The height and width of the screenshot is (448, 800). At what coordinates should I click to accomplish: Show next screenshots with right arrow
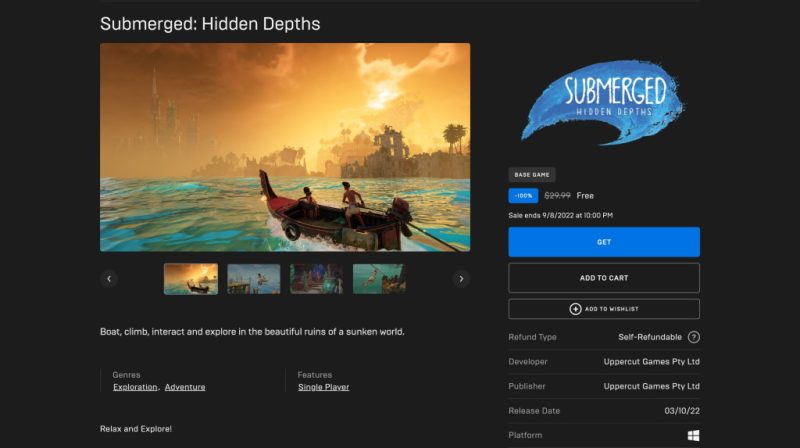coord(461,279)
